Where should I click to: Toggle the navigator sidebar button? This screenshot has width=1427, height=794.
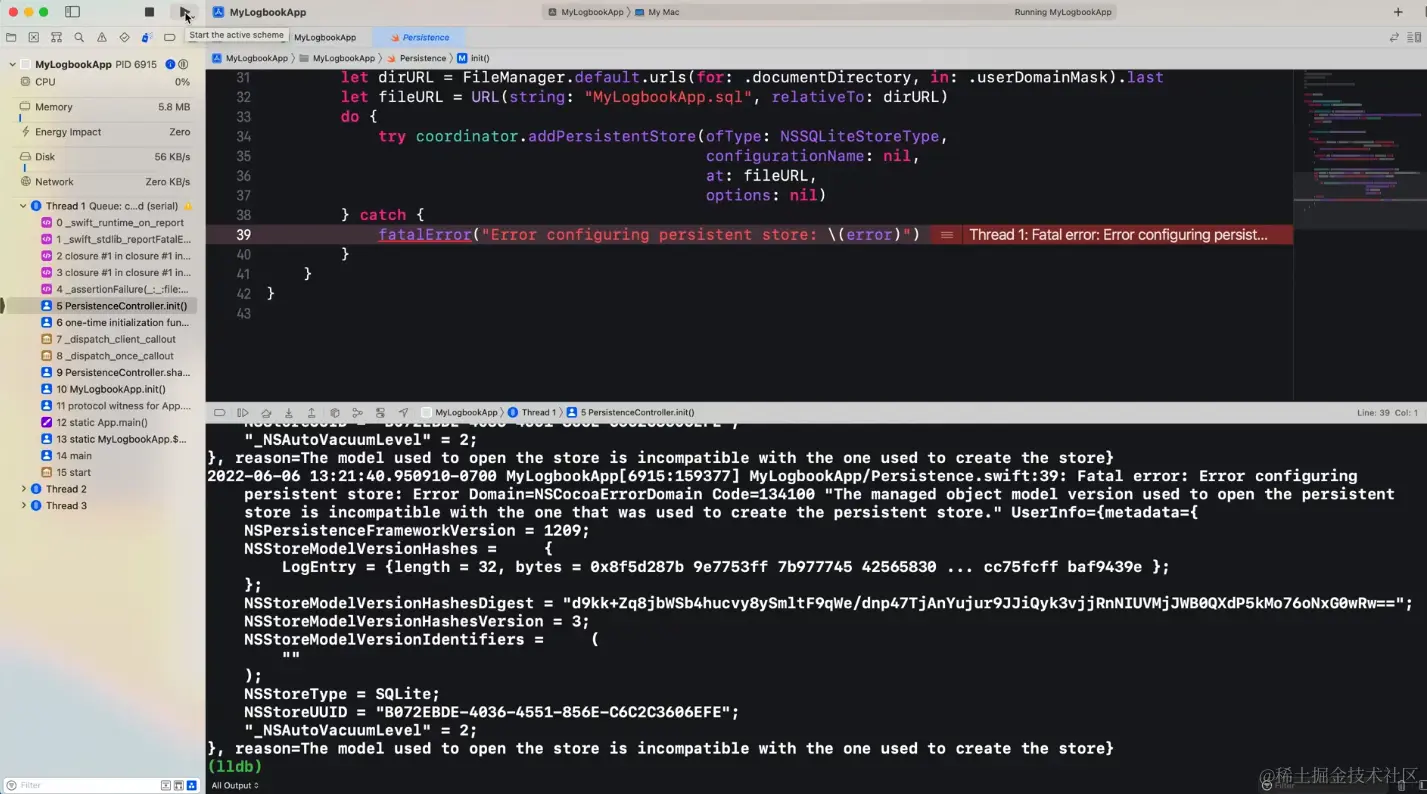pyautogui.click(x=72, y=12)
